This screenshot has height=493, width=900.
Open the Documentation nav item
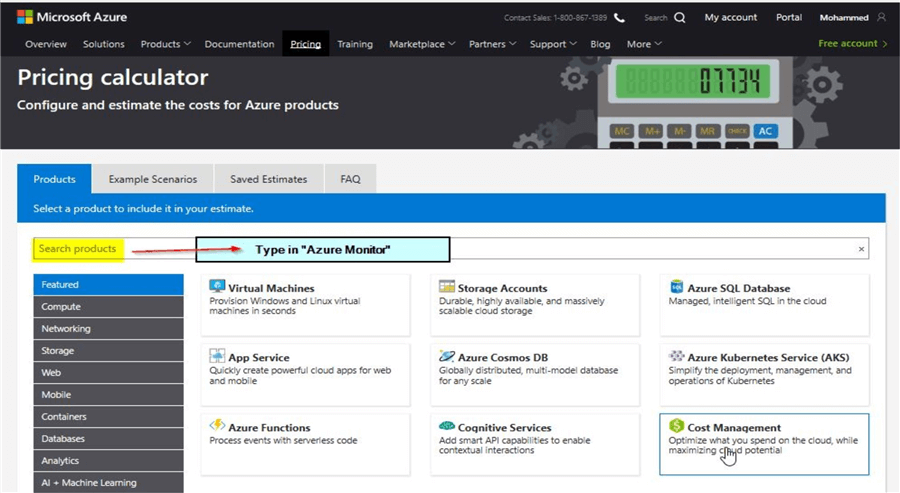[x=239, y=44]
